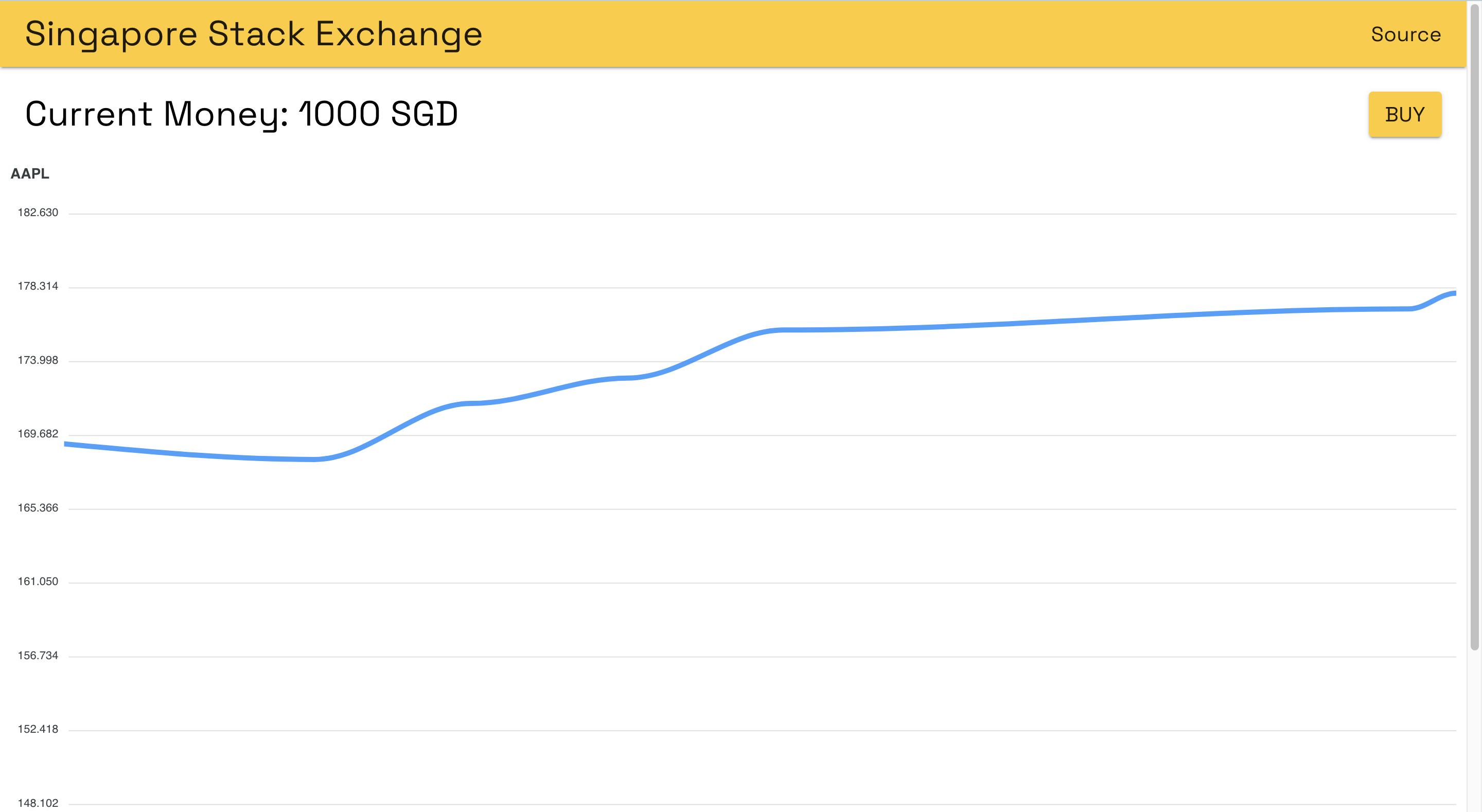Click the 182.630 y-axis label
Image resolution: width=1482 pixels, height=812 pixels.
pos(38,213)
